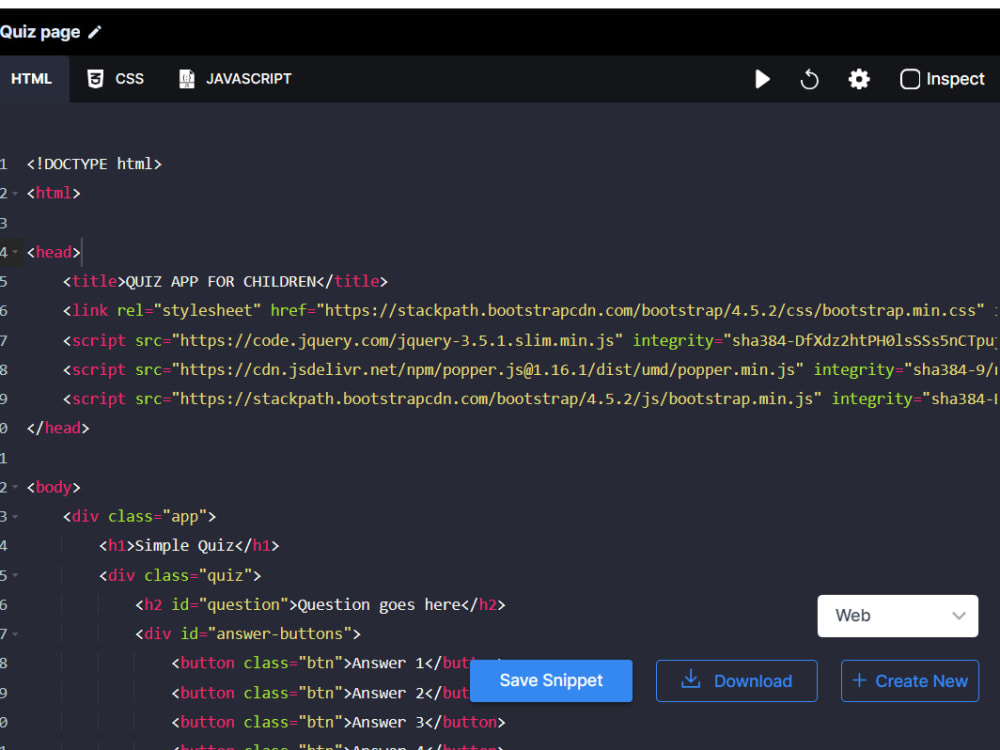Collapse the body tag fold arrow
Image resolution: width=1000 pixels, height=750 pixels.
(15, 487)
